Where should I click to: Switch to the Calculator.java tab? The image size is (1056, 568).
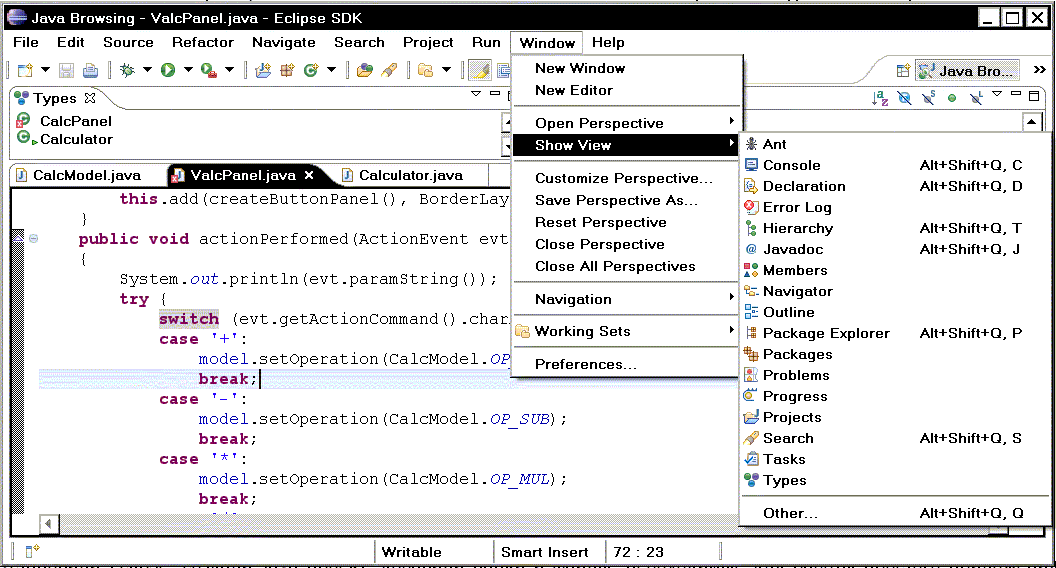[403, 175]
